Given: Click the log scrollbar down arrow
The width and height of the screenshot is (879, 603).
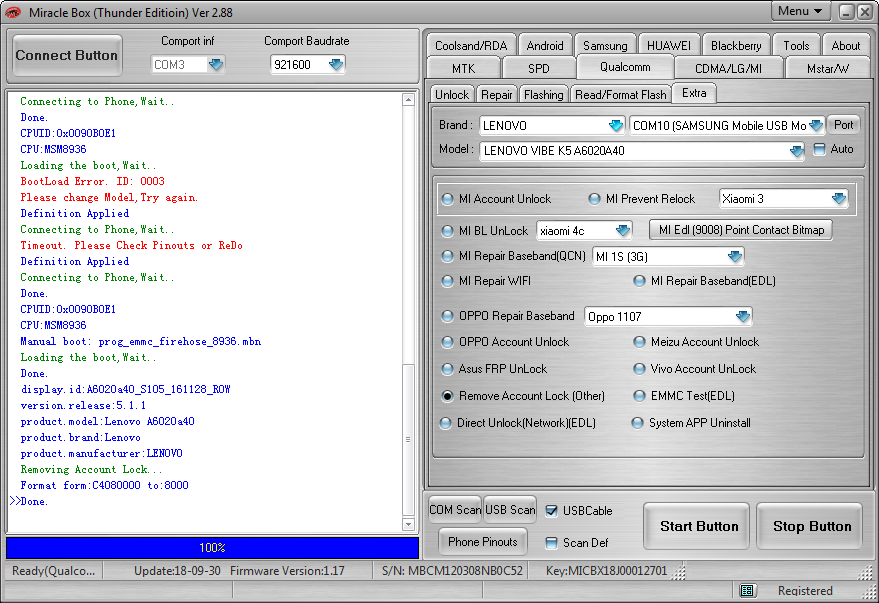Looking at the screenshot, I should pyautogui.click(x=409, y=525).
